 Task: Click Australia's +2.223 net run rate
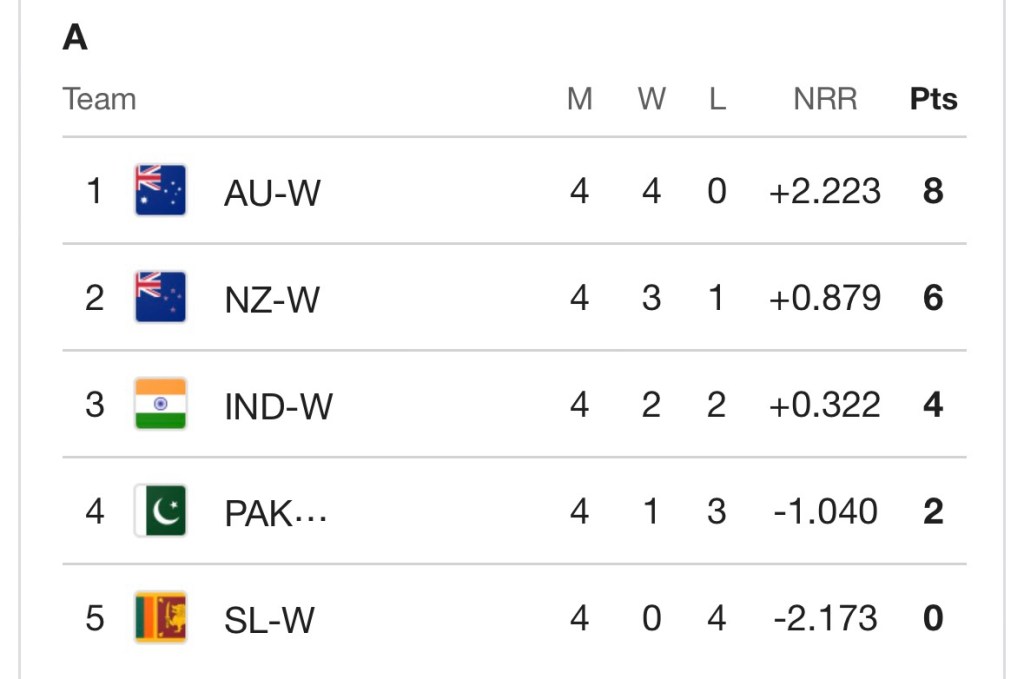[x=825, y=191]
